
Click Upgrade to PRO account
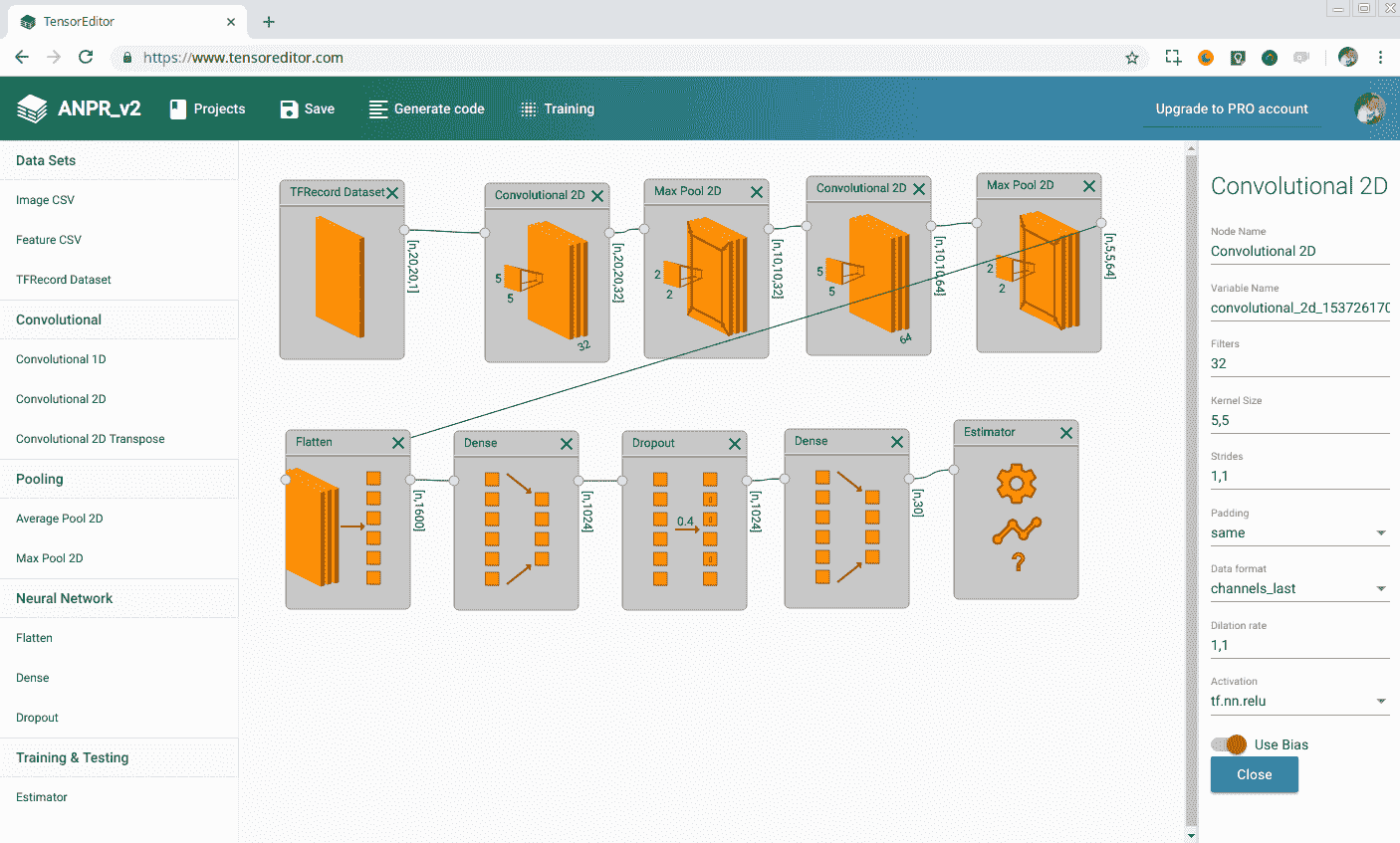[x=1232, y=109]
